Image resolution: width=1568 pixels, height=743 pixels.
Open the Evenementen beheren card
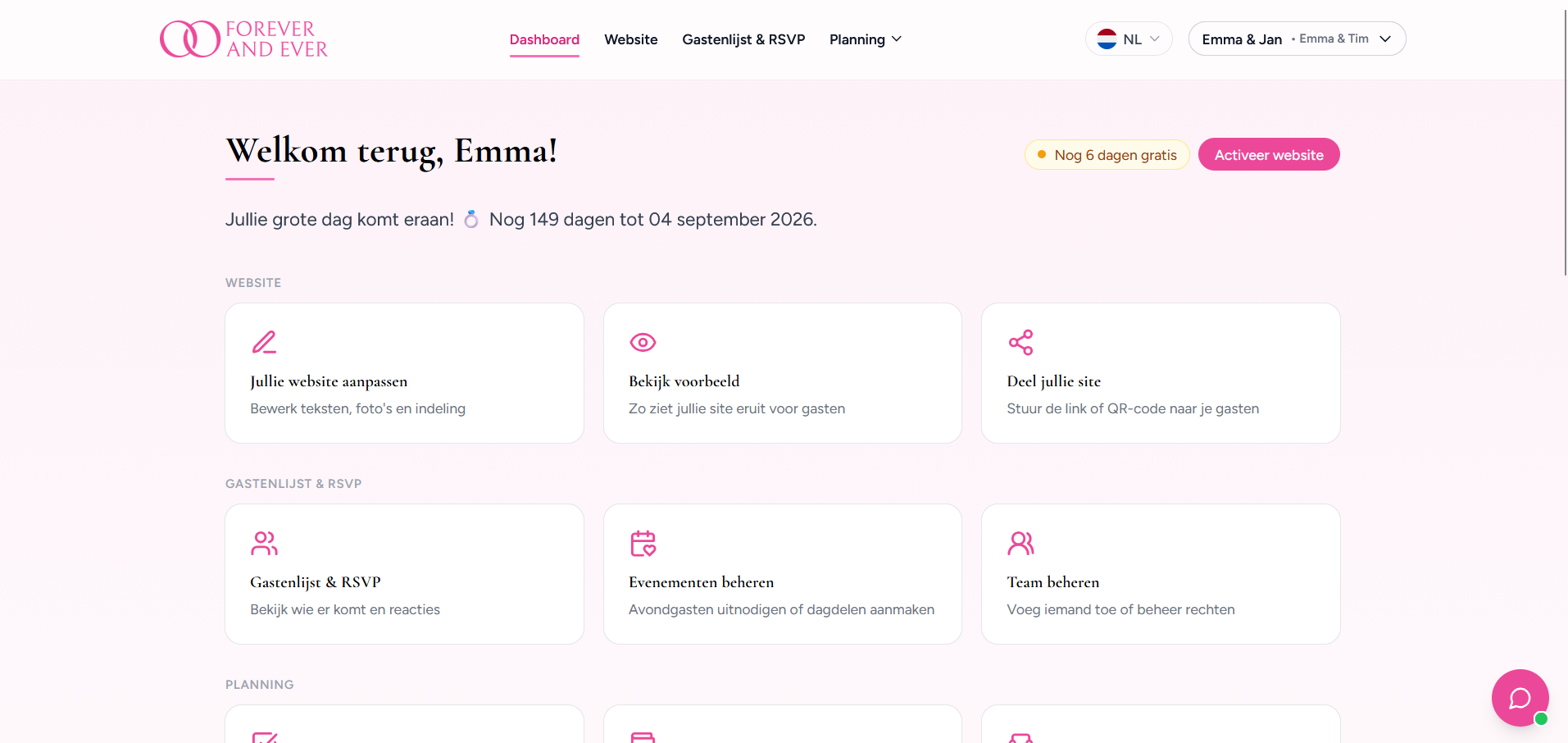tap(782, 574)
